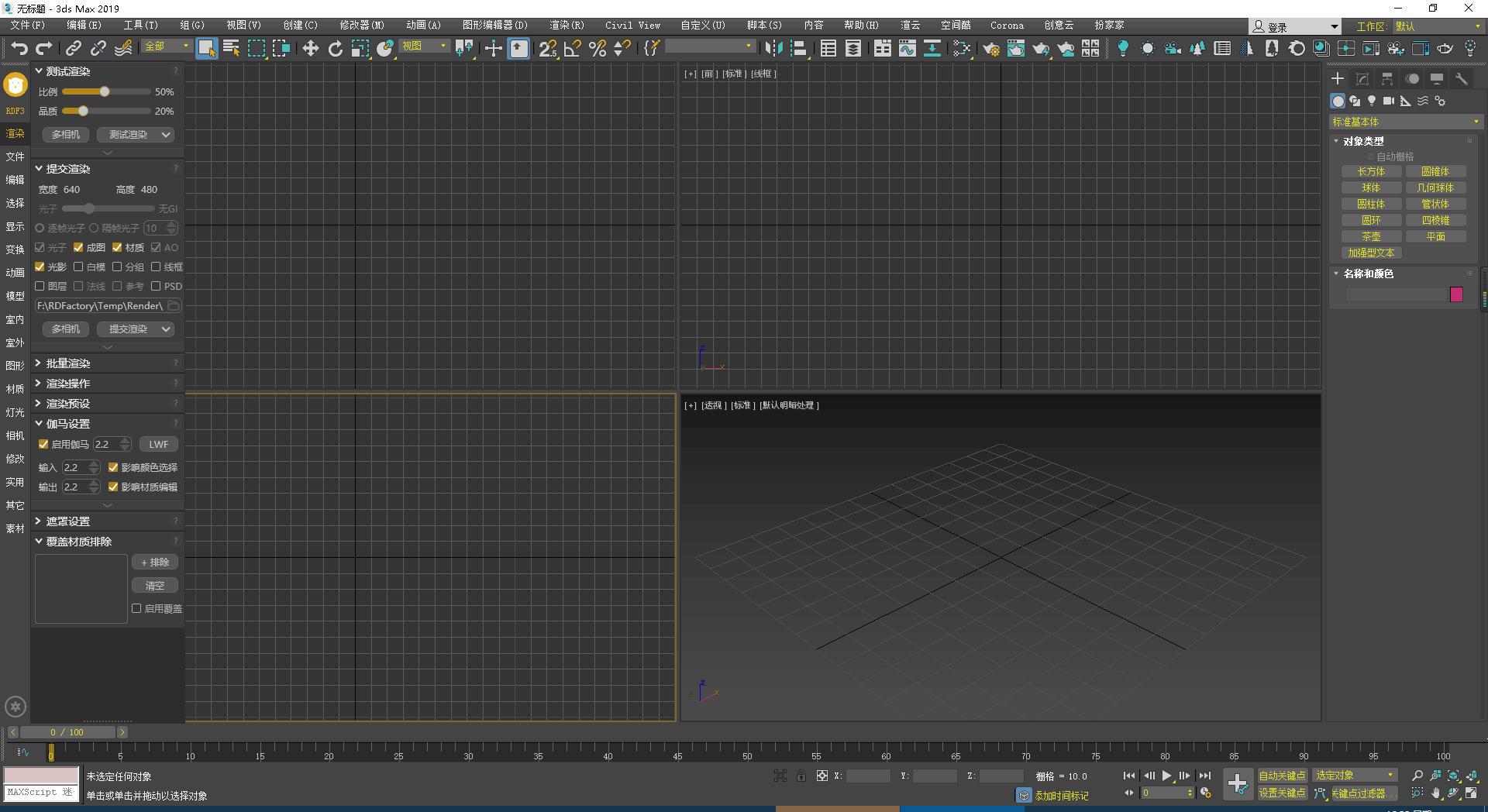This screenshot has width=1488, height=812.
Task: Click the 圆柱体 object button
Action: click(1371, 204)
